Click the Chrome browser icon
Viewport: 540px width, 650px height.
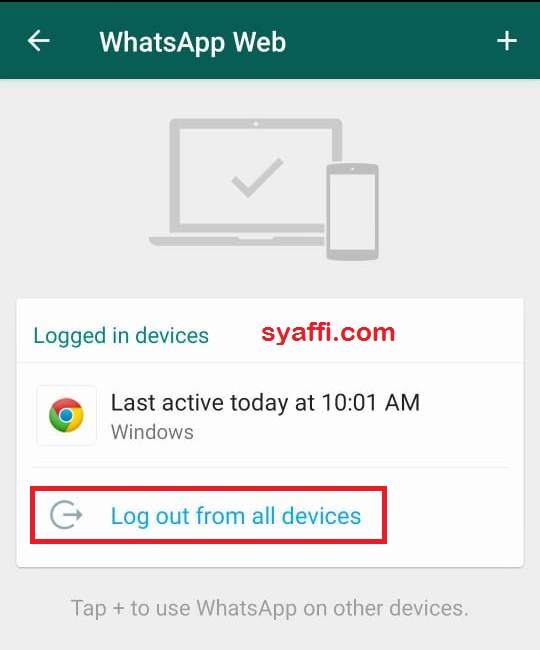[66, 415]
